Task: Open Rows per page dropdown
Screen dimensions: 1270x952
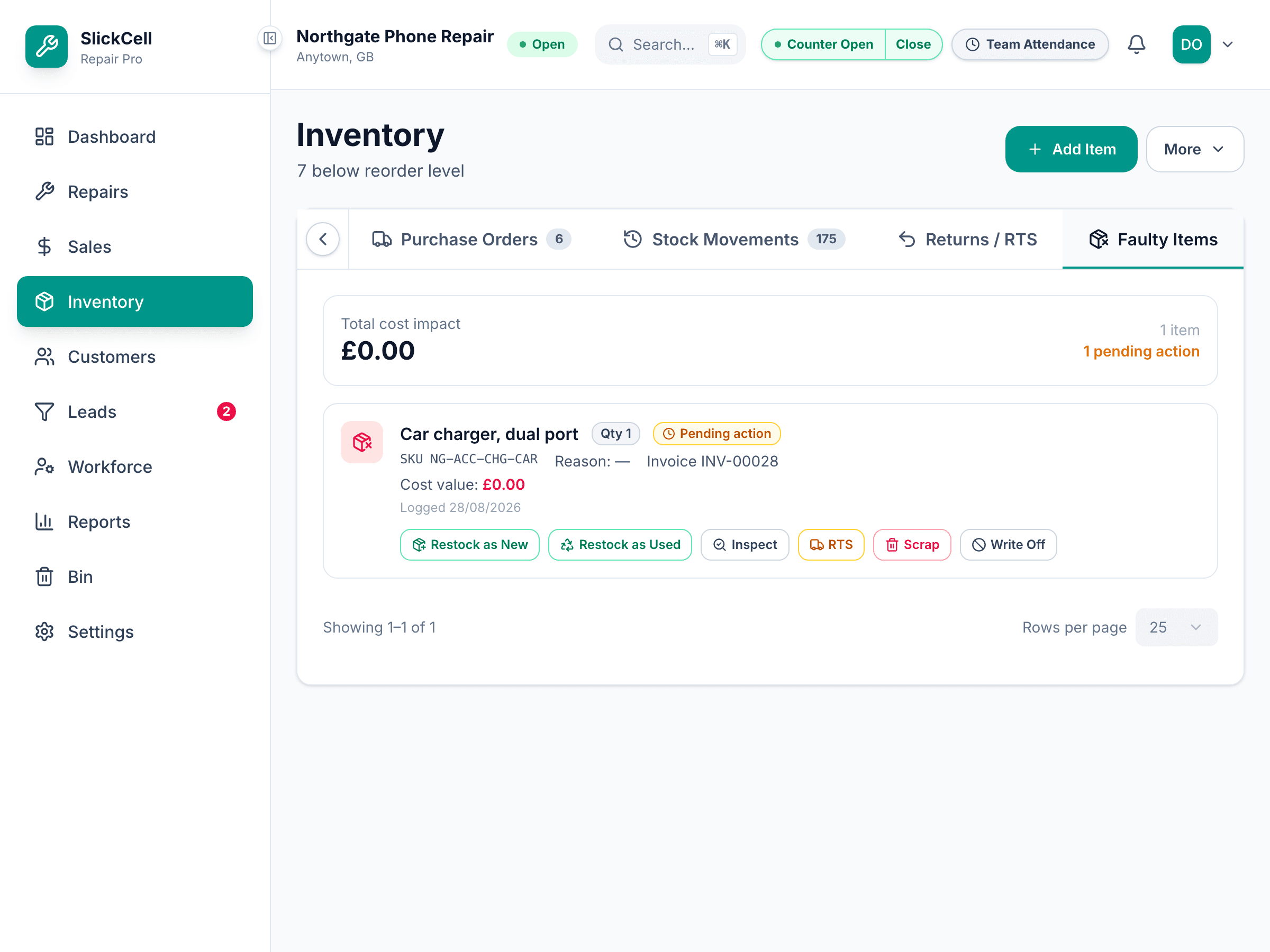Action: 1176,627
